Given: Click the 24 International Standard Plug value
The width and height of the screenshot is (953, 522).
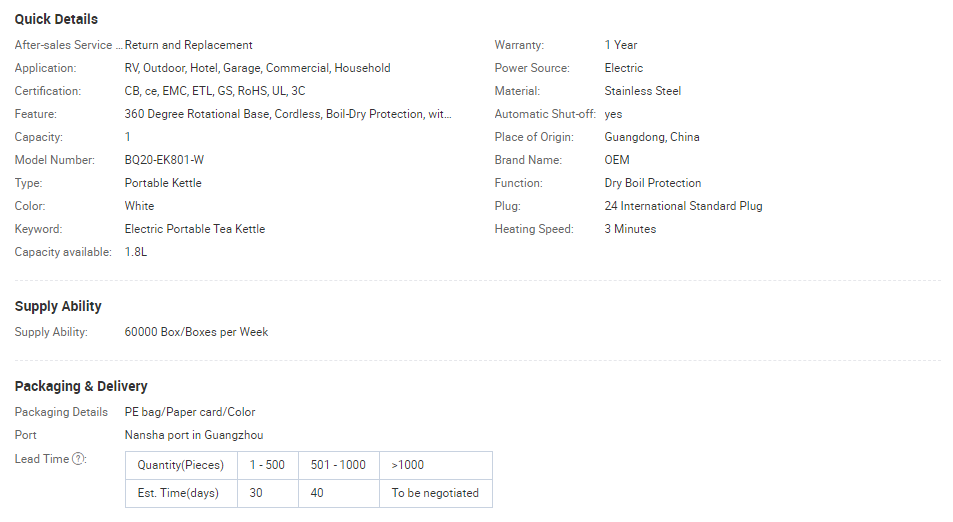Looking at the screenshot, I should point(683,206).
